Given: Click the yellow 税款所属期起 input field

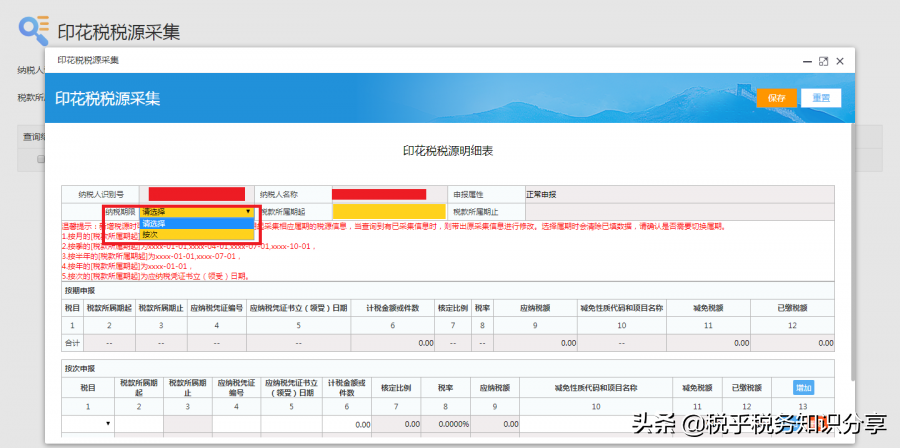Looking at the screenshot, I should pyautogui.click(x=389, y=211).
